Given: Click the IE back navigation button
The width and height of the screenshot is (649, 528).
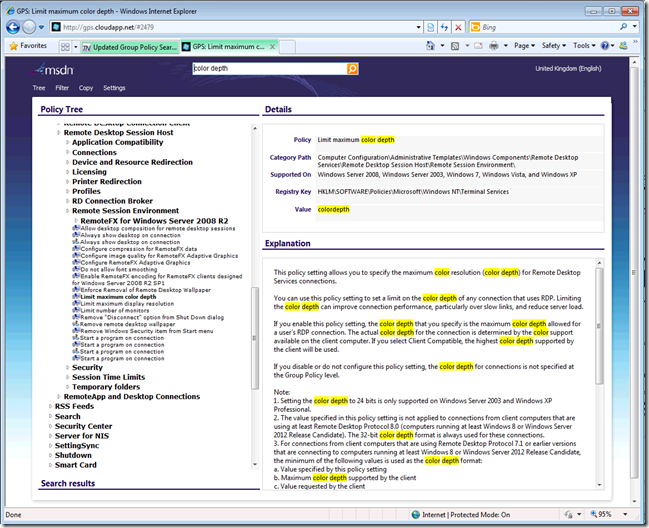Looking at the screenshot, I should coord(13,27).
